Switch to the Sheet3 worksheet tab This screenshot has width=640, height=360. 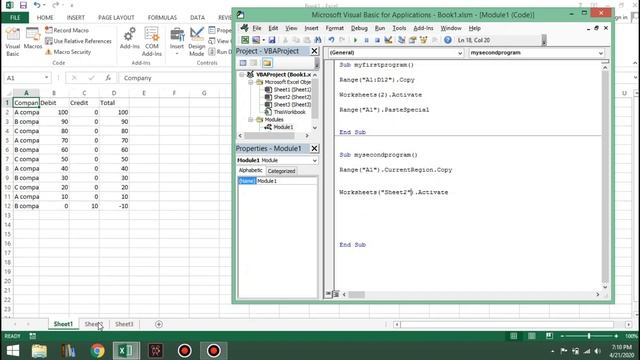point(124,324)
